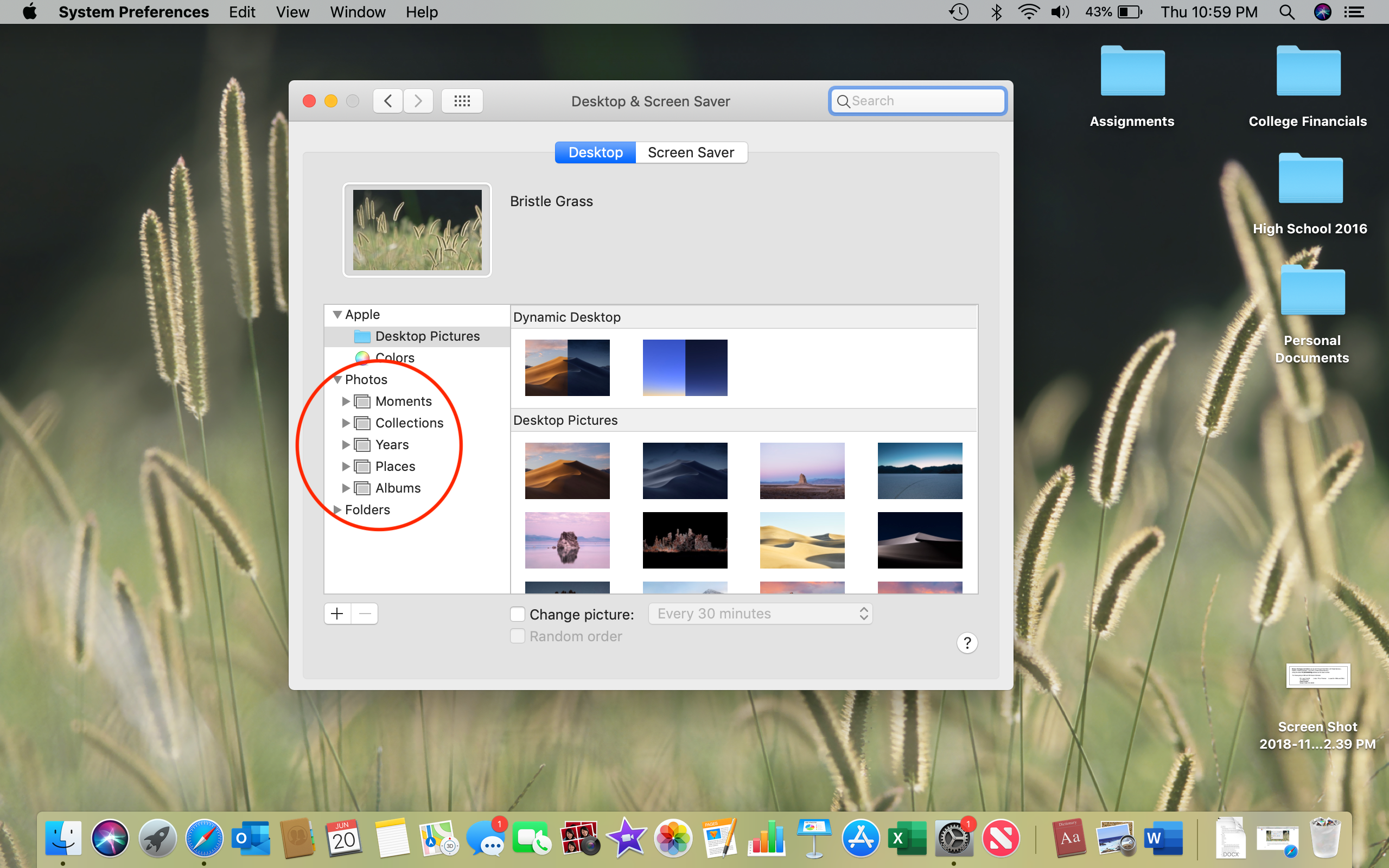This screenshot has height=868, width=1389.
Task: Select the Desktop tab
Action: 595,152
